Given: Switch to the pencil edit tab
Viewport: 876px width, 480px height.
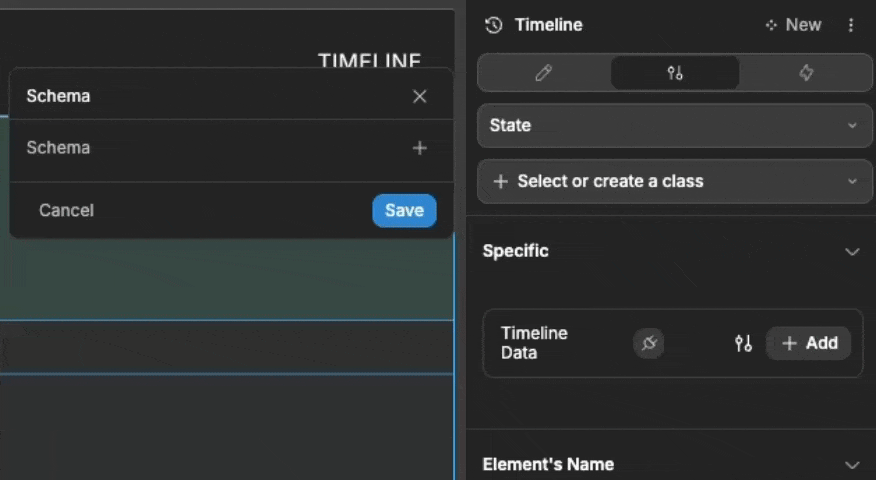Looking at the screenshot, I should click(x=544, y=73).
